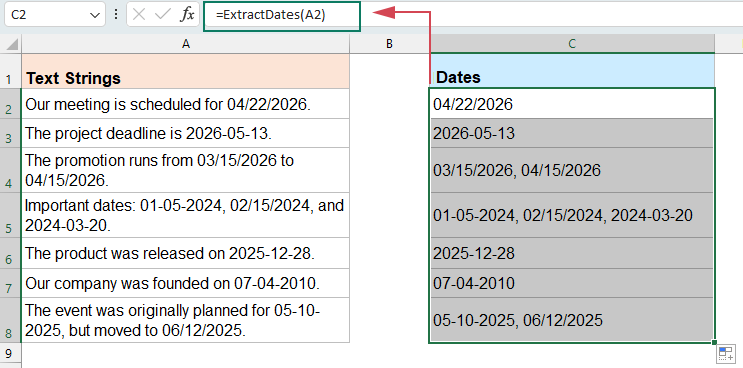Select result cell showing only 2026-05-13
The height and width of the screenshot is (368, 743).
coord(572,133)
